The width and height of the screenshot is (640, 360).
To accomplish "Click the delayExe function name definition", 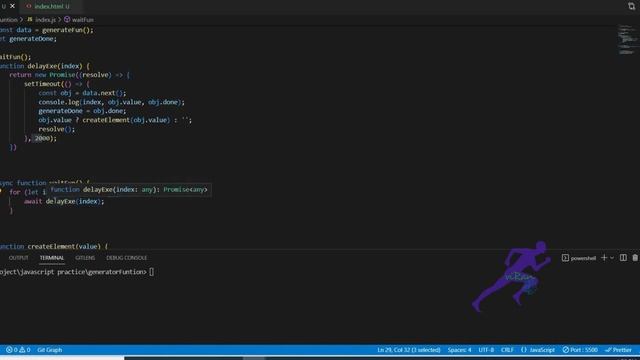I will point(43,66).
